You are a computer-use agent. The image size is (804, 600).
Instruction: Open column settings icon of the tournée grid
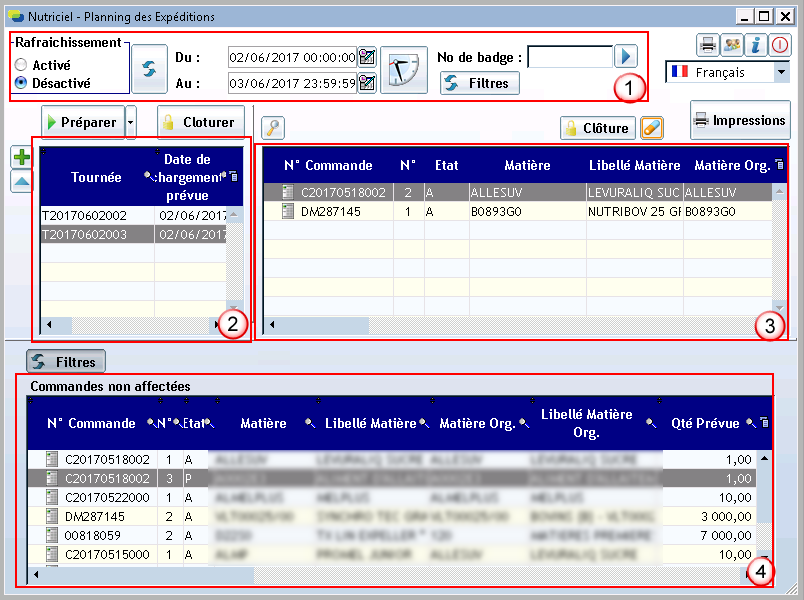tap(234, 176)
